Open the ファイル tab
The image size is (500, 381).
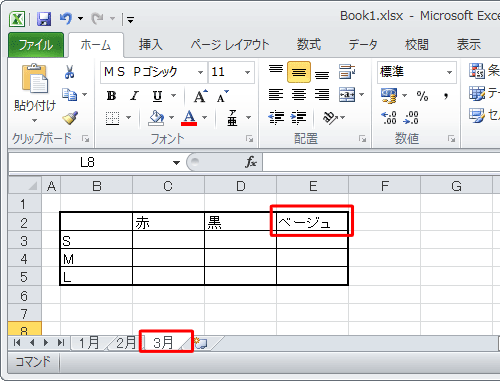[x=36, y=45]
